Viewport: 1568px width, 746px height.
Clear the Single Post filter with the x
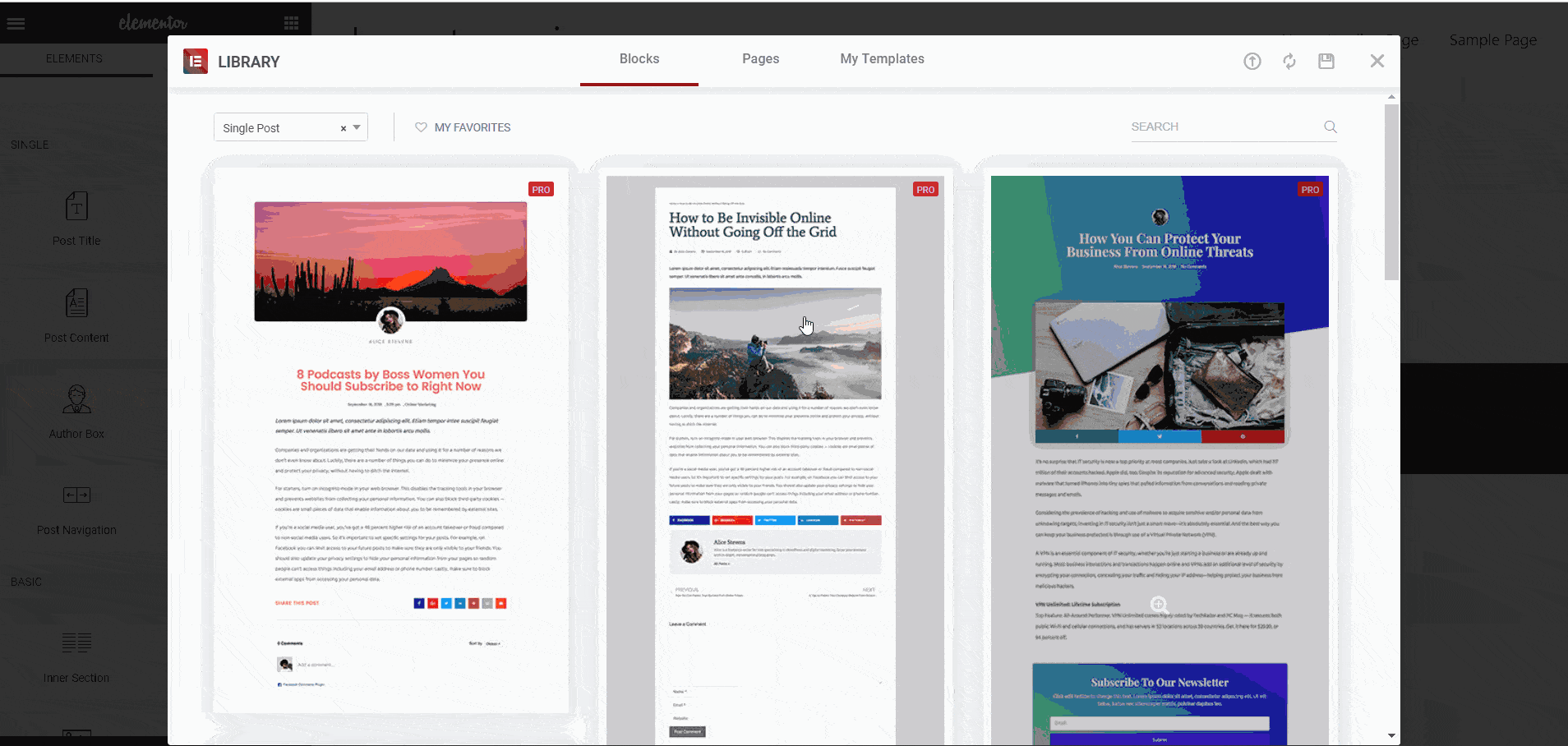click(x=343, y=128)
